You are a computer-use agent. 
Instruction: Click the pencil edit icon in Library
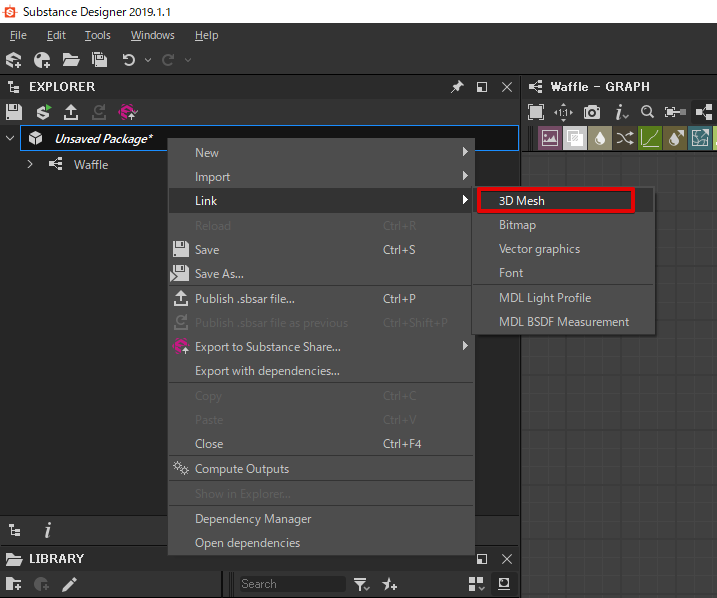pos(69,584)
